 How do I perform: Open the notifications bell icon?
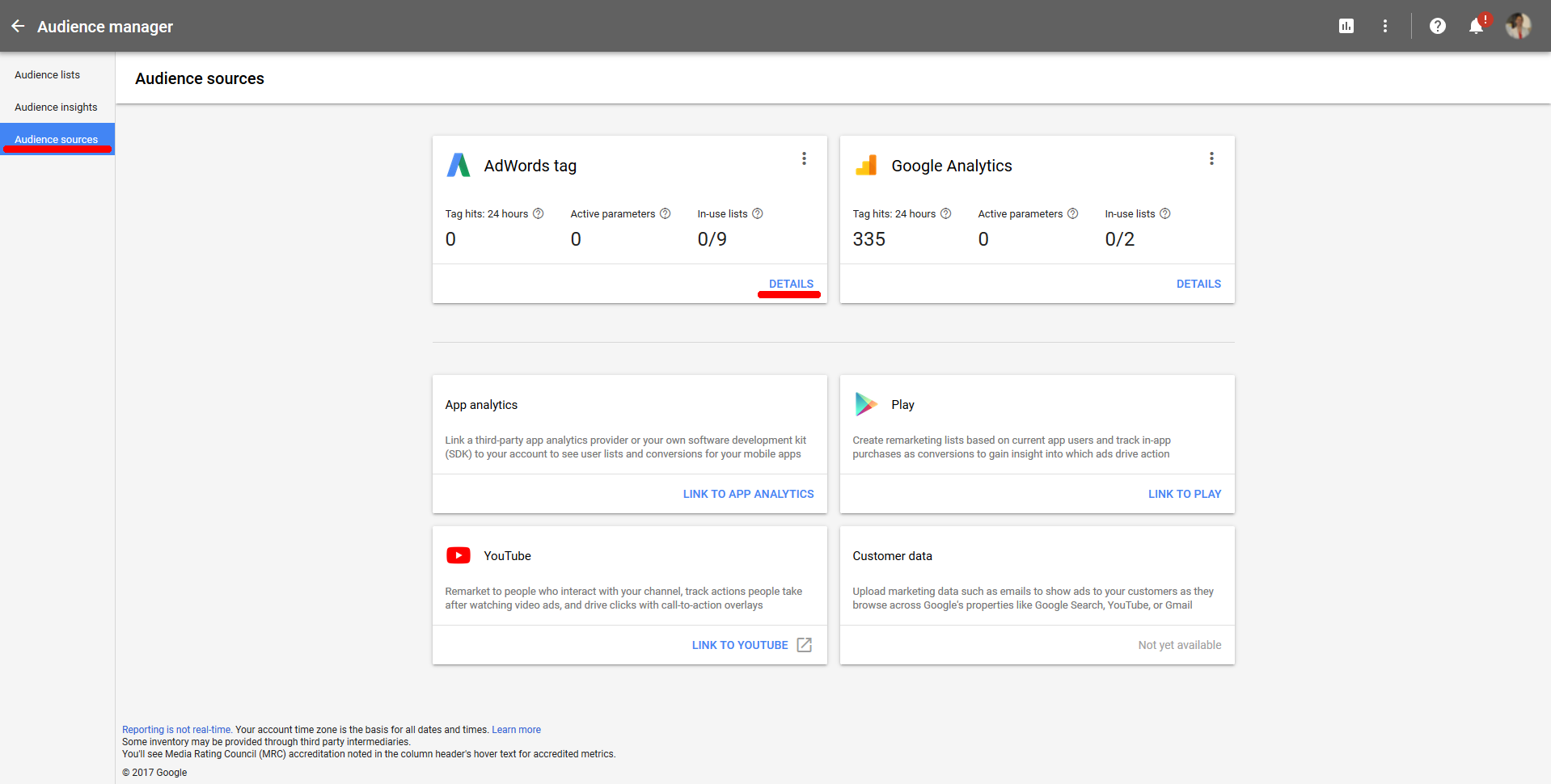(1475, 26)
